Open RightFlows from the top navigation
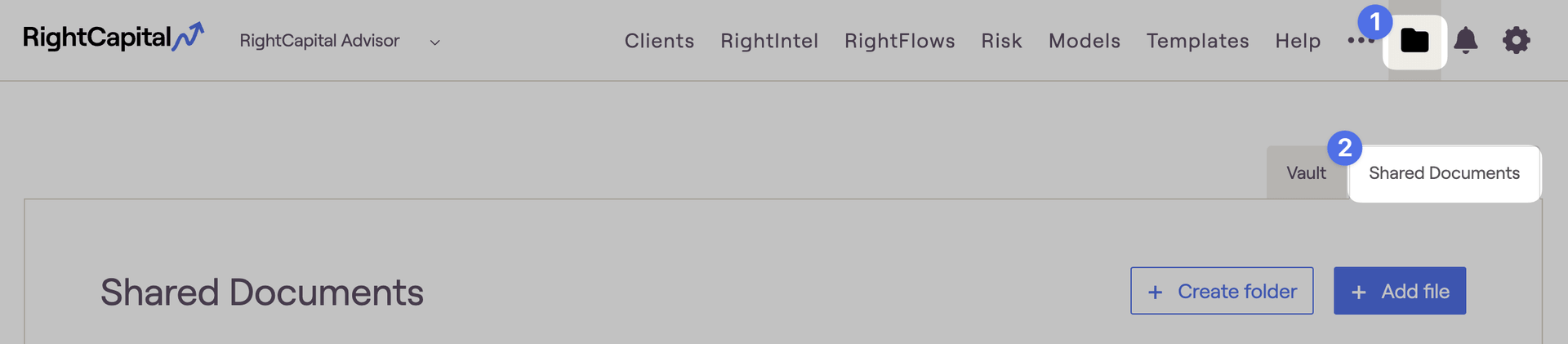The height and width of the screenshot is (344, 1568). click(899, 41)
